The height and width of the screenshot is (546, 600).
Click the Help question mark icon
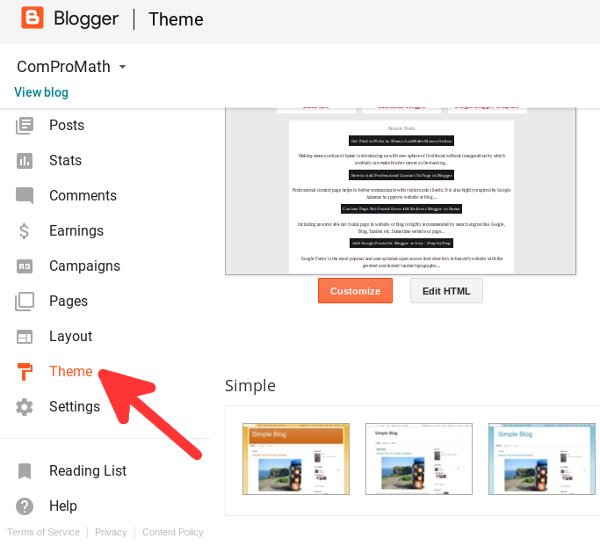pos(24,506)
